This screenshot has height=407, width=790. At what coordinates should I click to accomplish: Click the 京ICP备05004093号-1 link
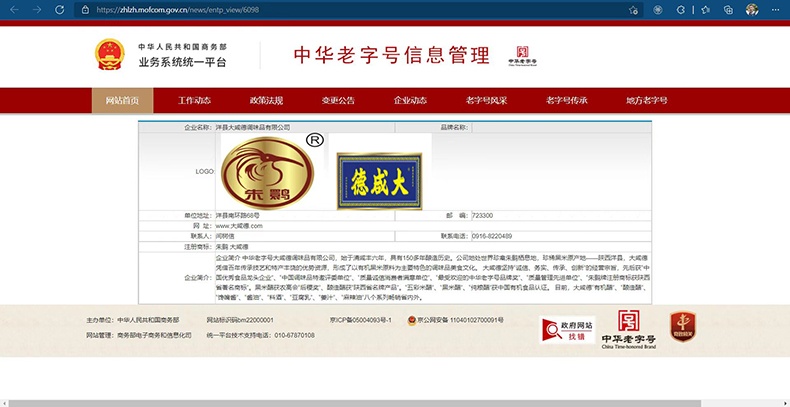360,320
